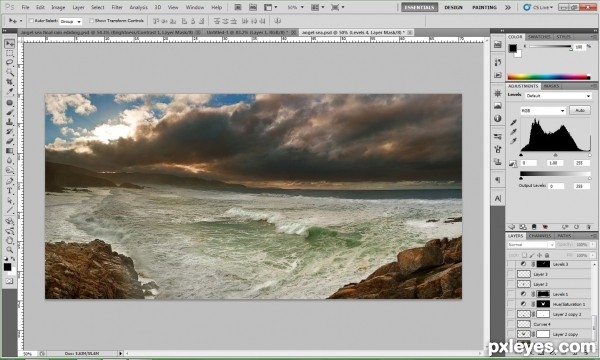This screenshot has width=600, height=360.
Task: Toggle visibility of Levels 3 layer
Action: tap(510, 264)
